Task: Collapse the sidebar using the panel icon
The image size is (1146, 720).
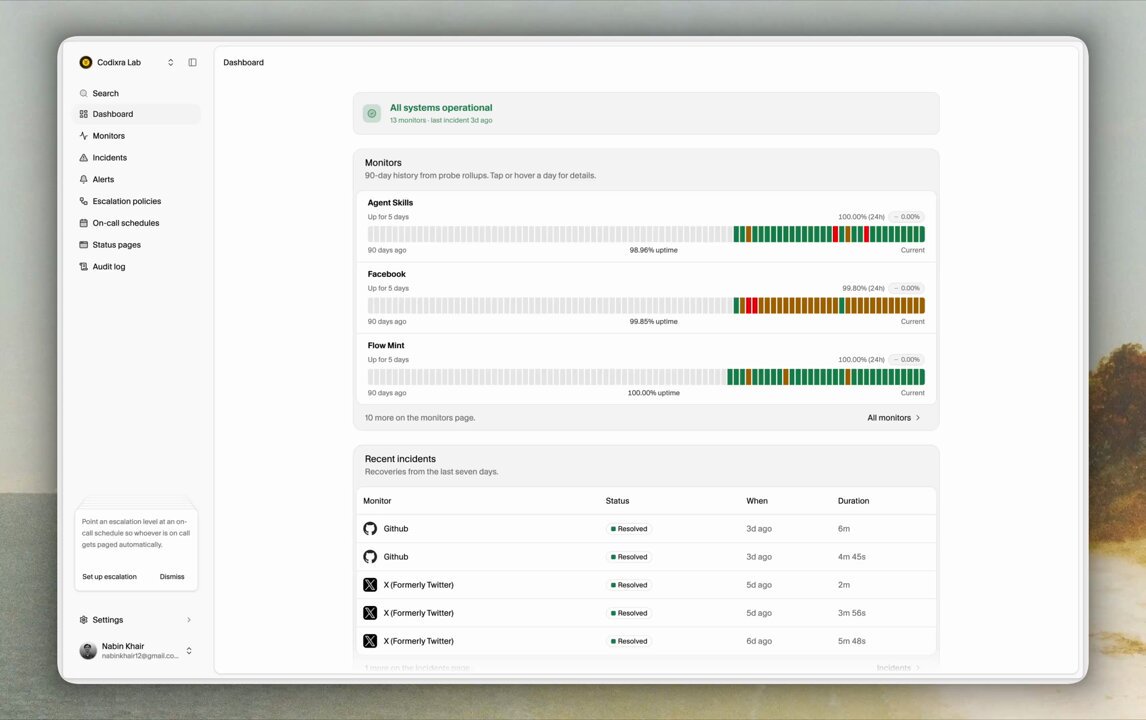Action: 192,62
